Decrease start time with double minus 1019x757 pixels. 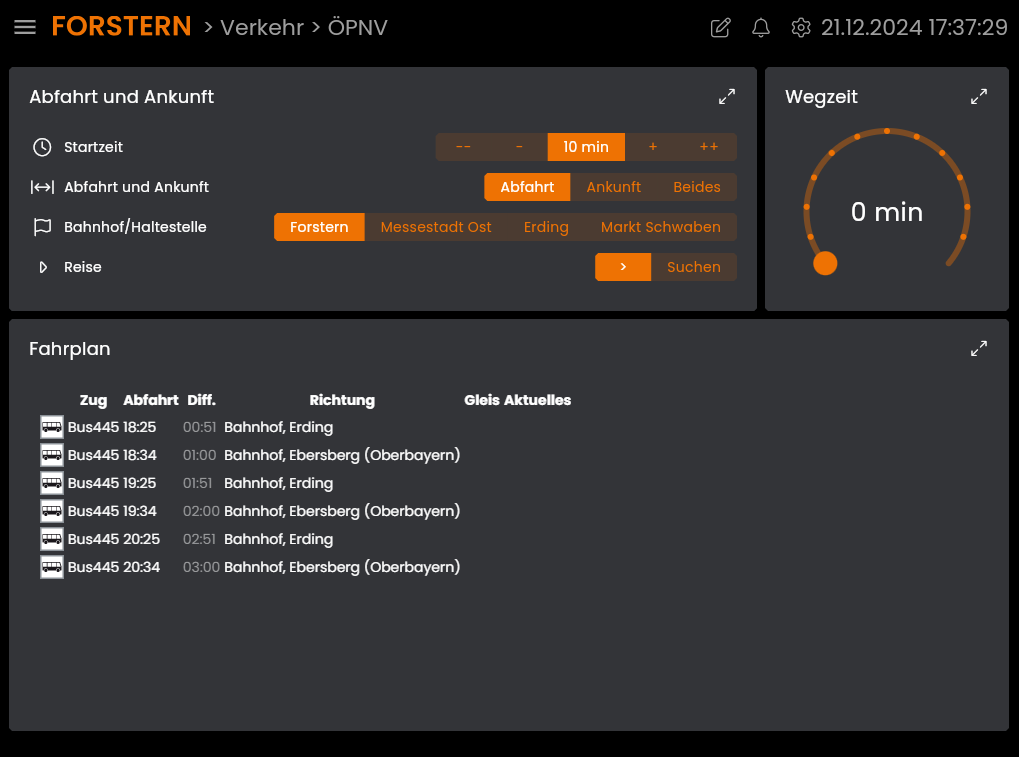pyautogui.click(x=463, y=147)
